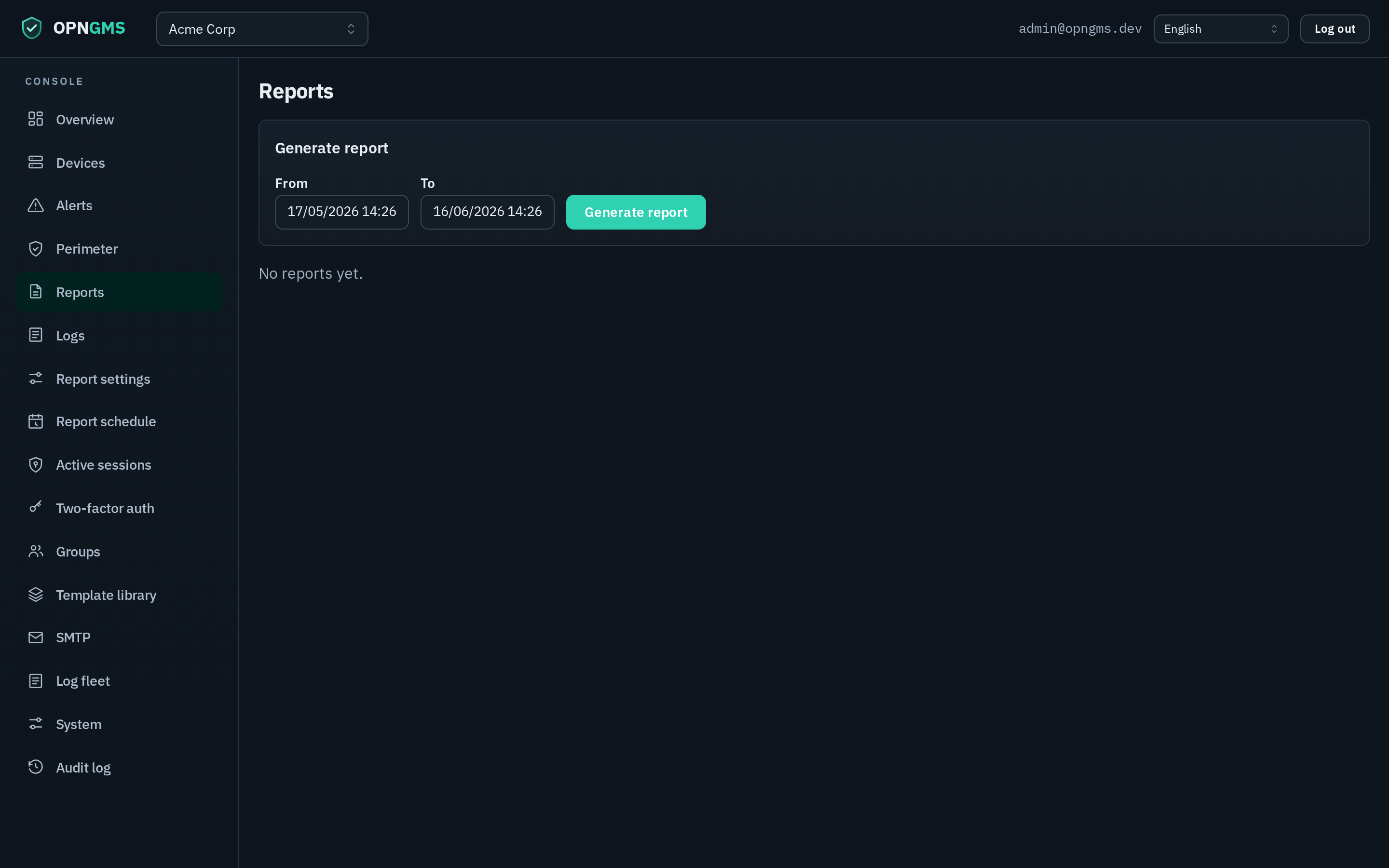Navigate to Alerts
This screenshot has height=868, width=1389.
click(x=120, y=205)
